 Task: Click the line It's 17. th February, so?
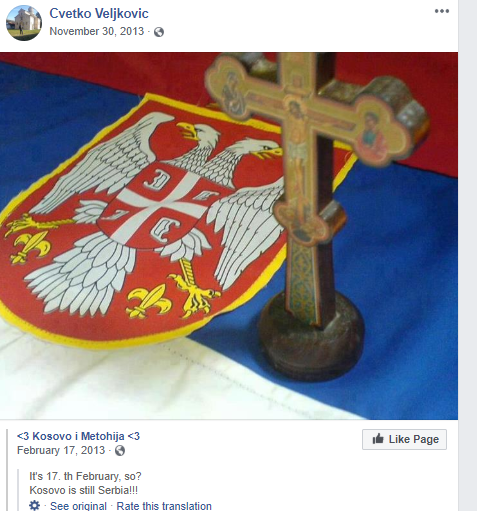coord(85,476)
